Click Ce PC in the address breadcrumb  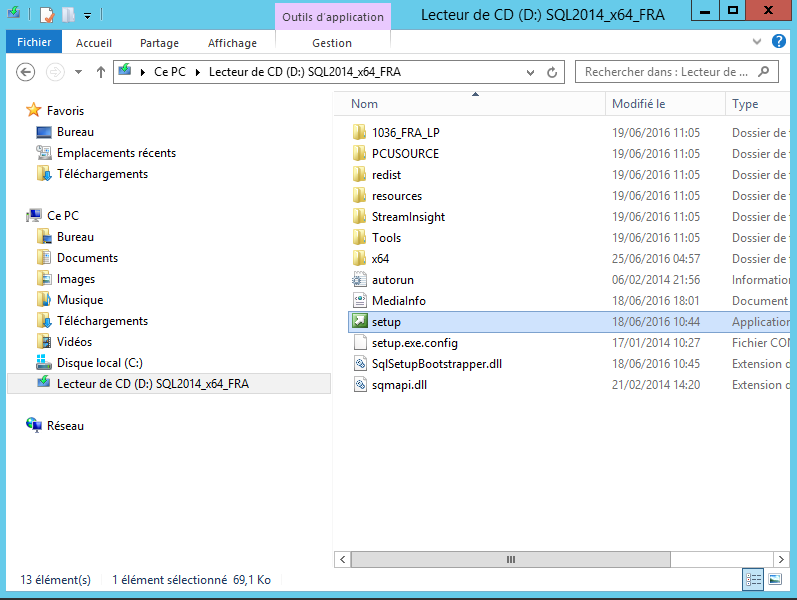170,72
